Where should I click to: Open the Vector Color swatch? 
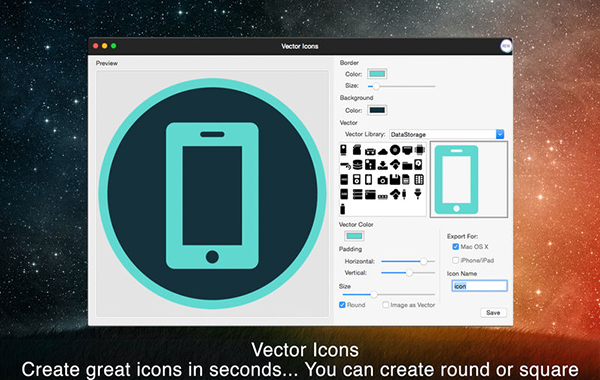(x=354, y=236)
